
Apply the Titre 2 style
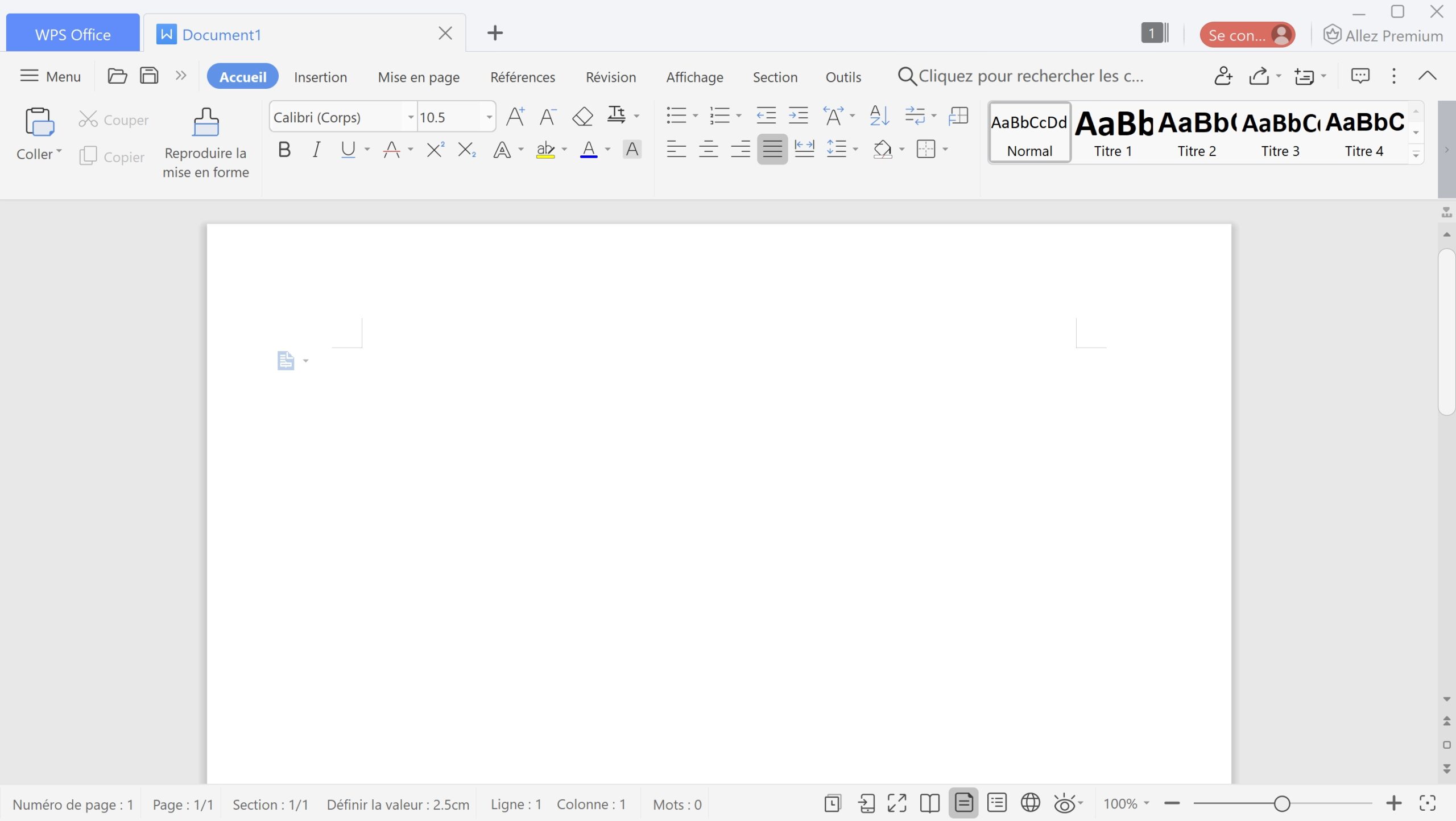(1197, 134)
